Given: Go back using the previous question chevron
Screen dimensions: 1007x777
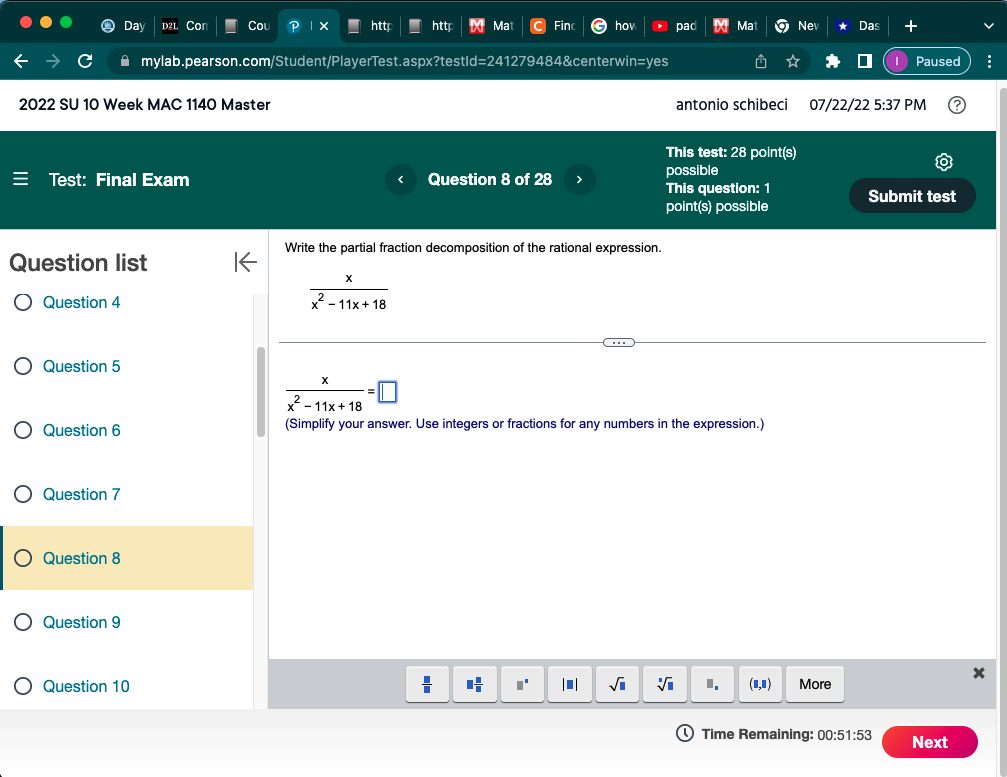Looking at the screenshot, I should click(400, 179).
